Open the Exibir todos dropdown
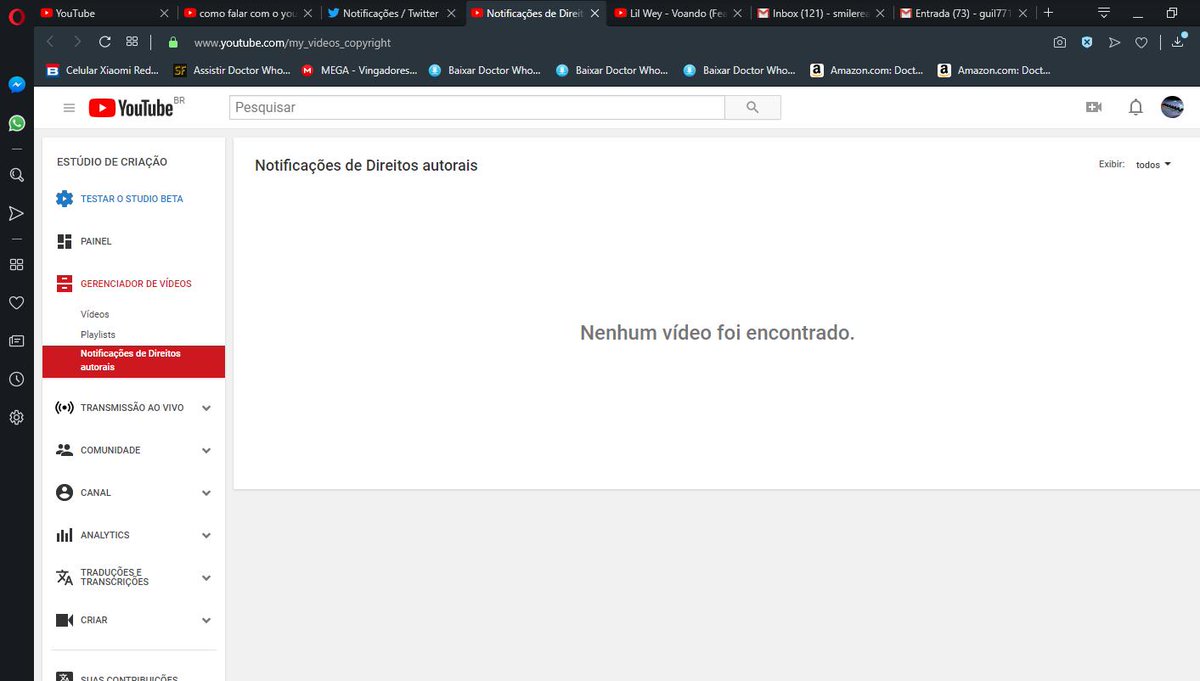 point(1153,164)
